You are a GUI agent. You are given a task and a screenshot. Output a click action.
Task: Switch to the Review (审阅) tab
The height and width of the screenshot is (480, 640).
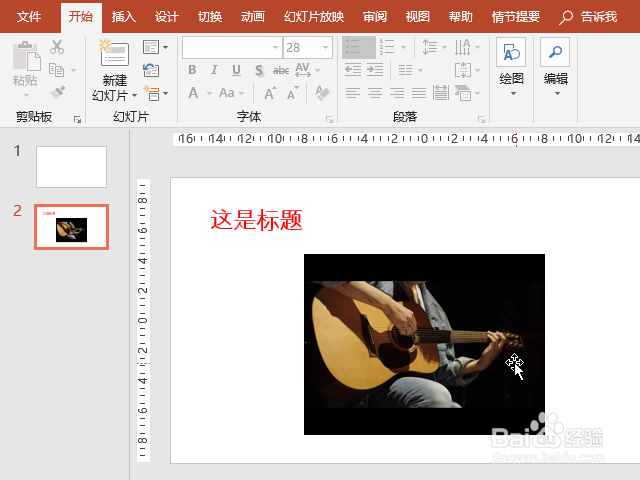click(375, 17)
